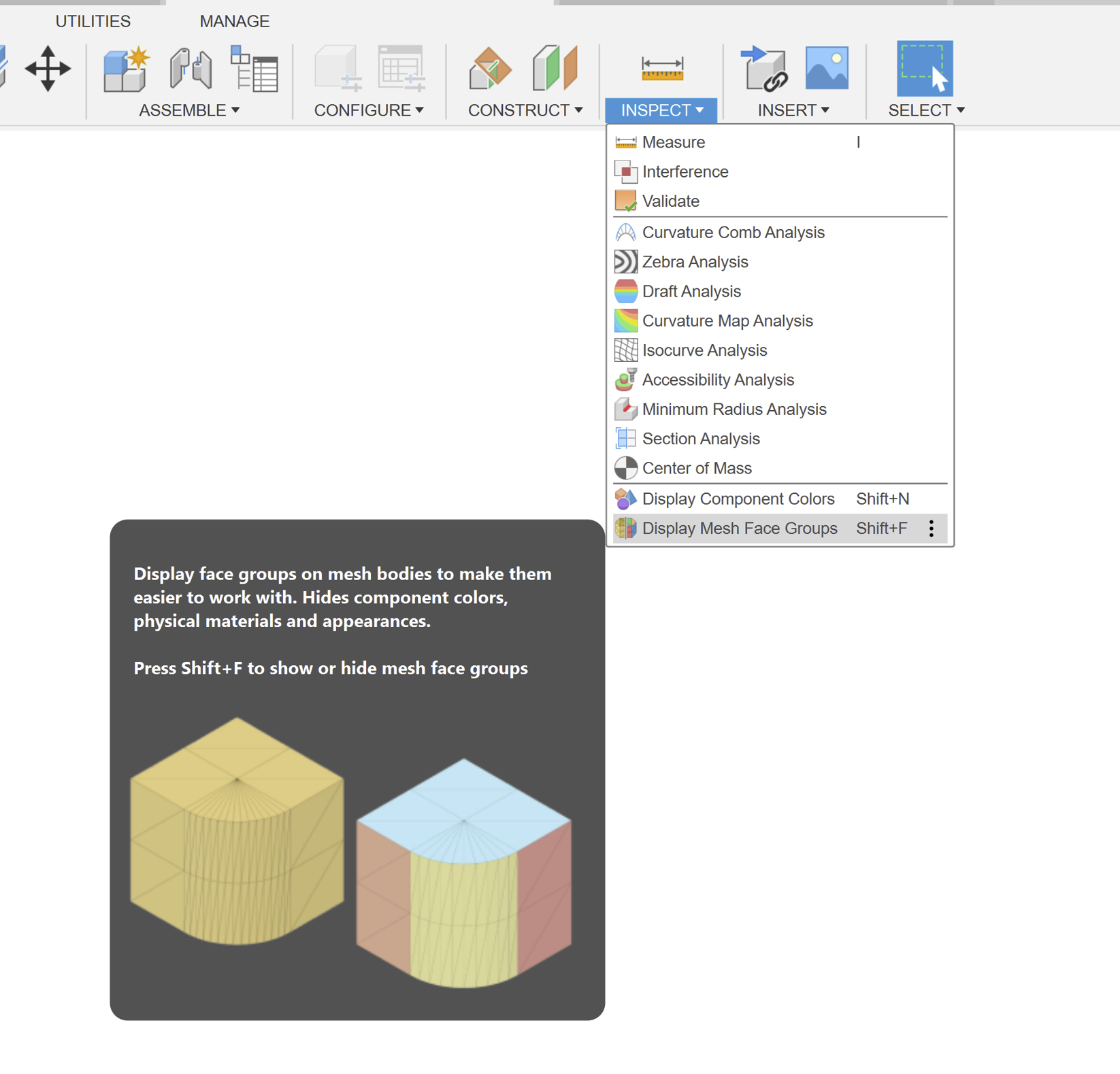Click the Curvature Map Analysis rainbow icon
This screenshot has height=1074, width=1120.
[625, 320]
